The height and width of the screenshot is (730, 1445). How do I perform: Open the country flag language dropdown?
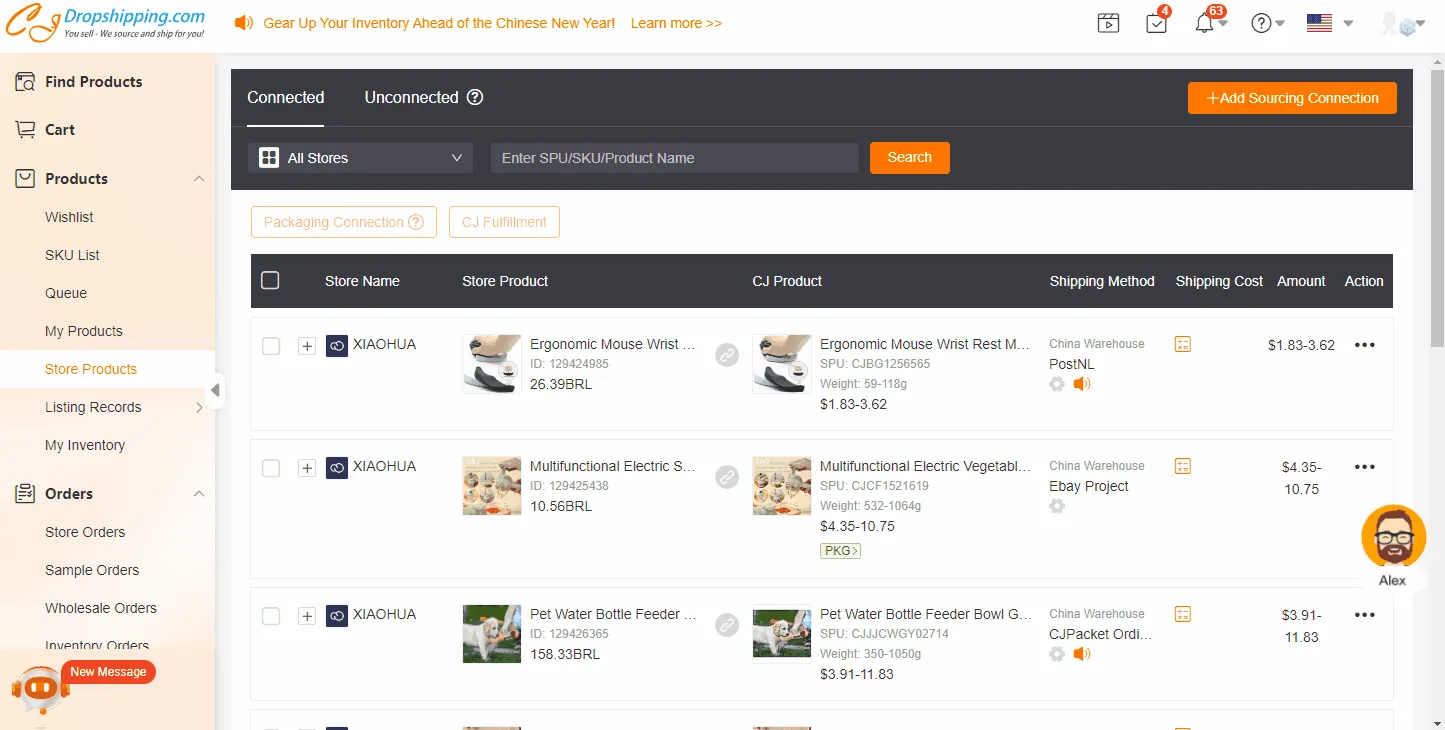coord(1329,23)
